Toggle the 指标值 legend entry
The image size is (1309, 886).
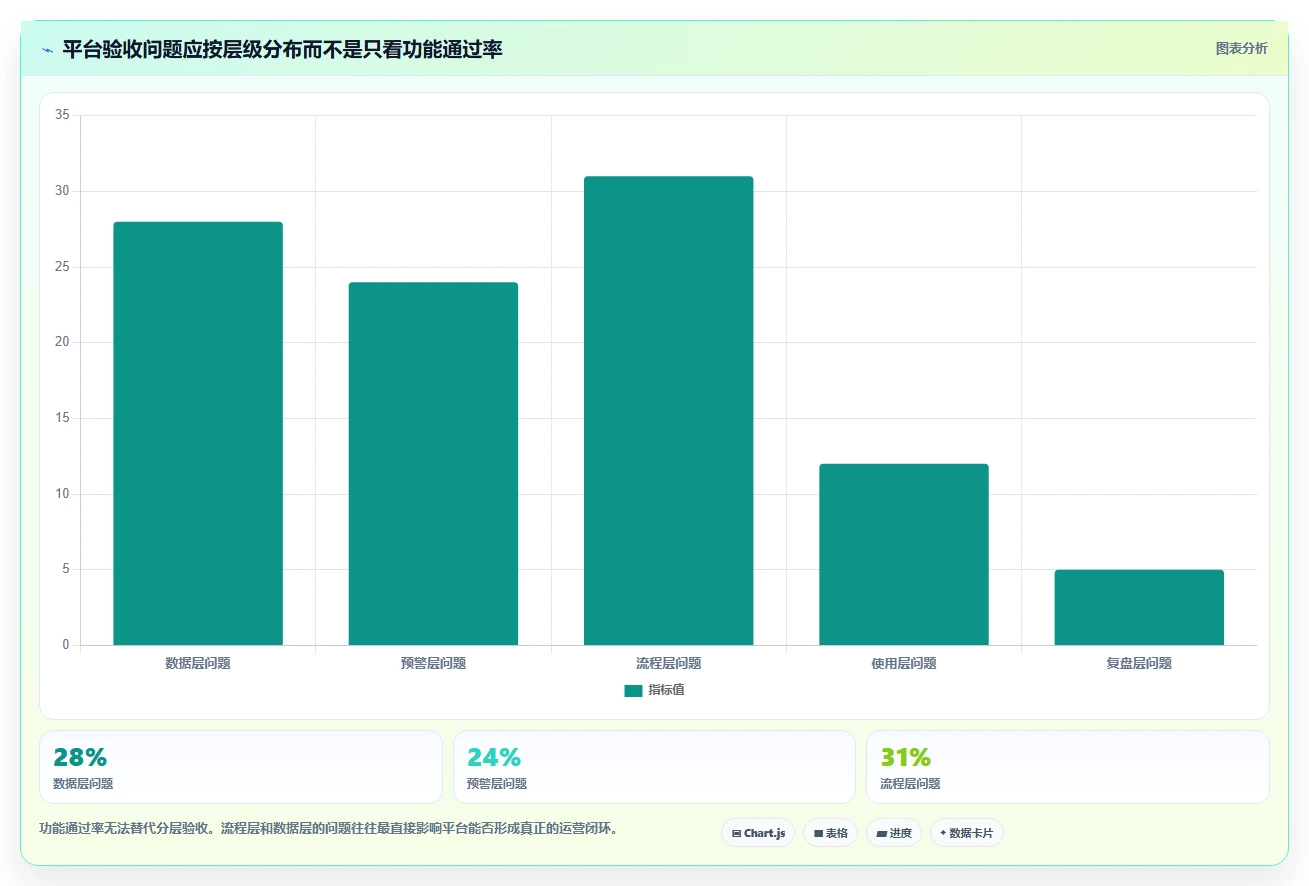654,690
